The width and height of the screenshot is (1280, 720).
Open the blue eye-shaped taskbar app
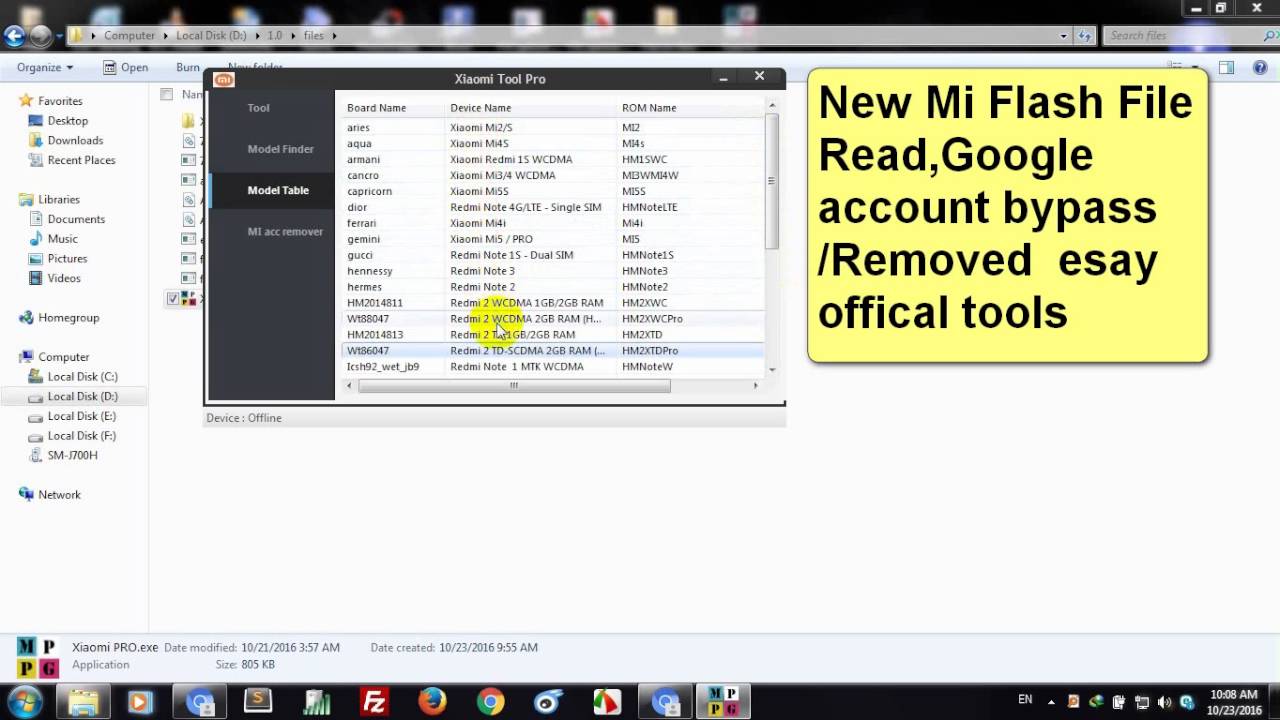tap(548, 702)
